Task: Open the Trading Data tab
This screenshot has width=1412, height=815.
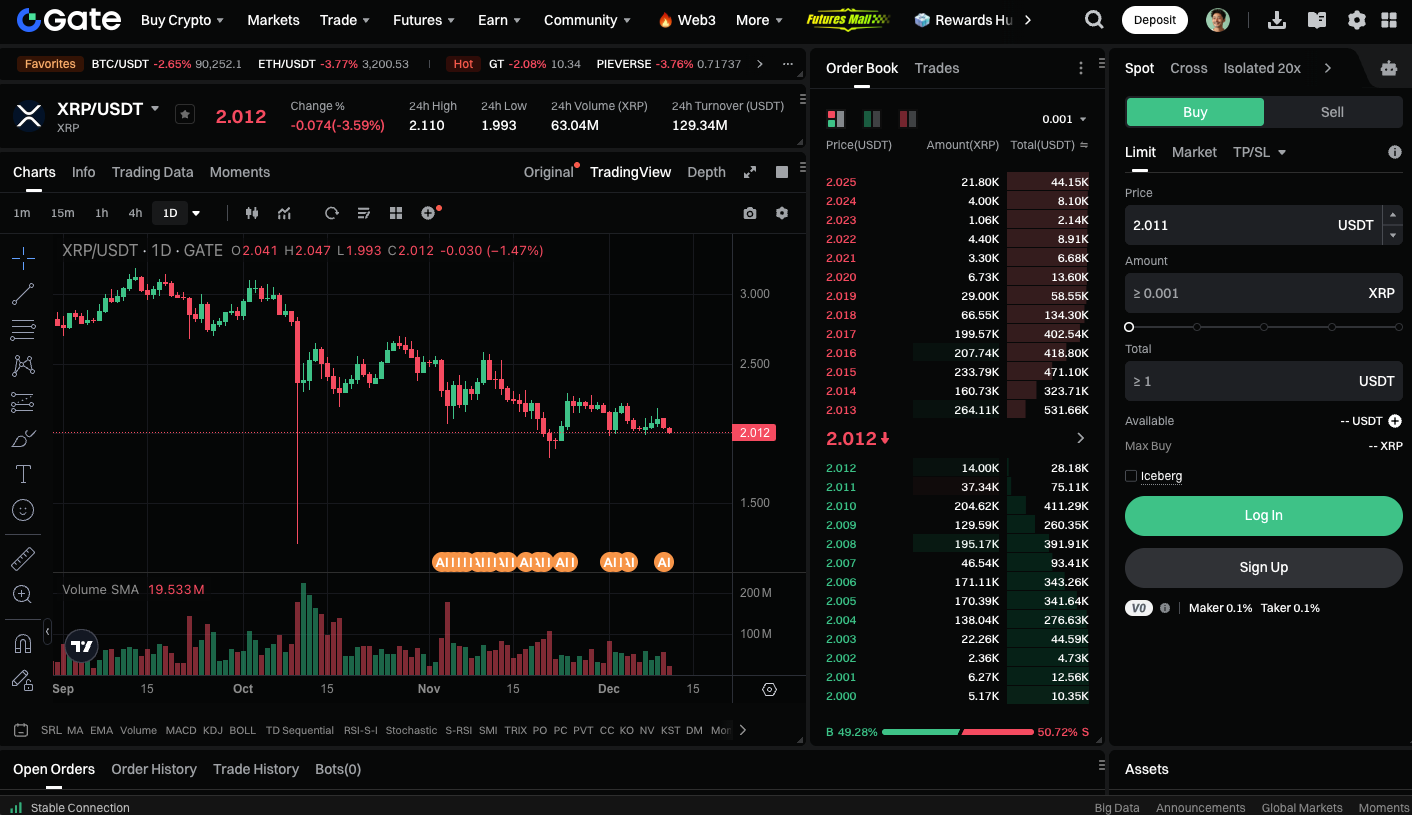Action: tap(152, 172)
